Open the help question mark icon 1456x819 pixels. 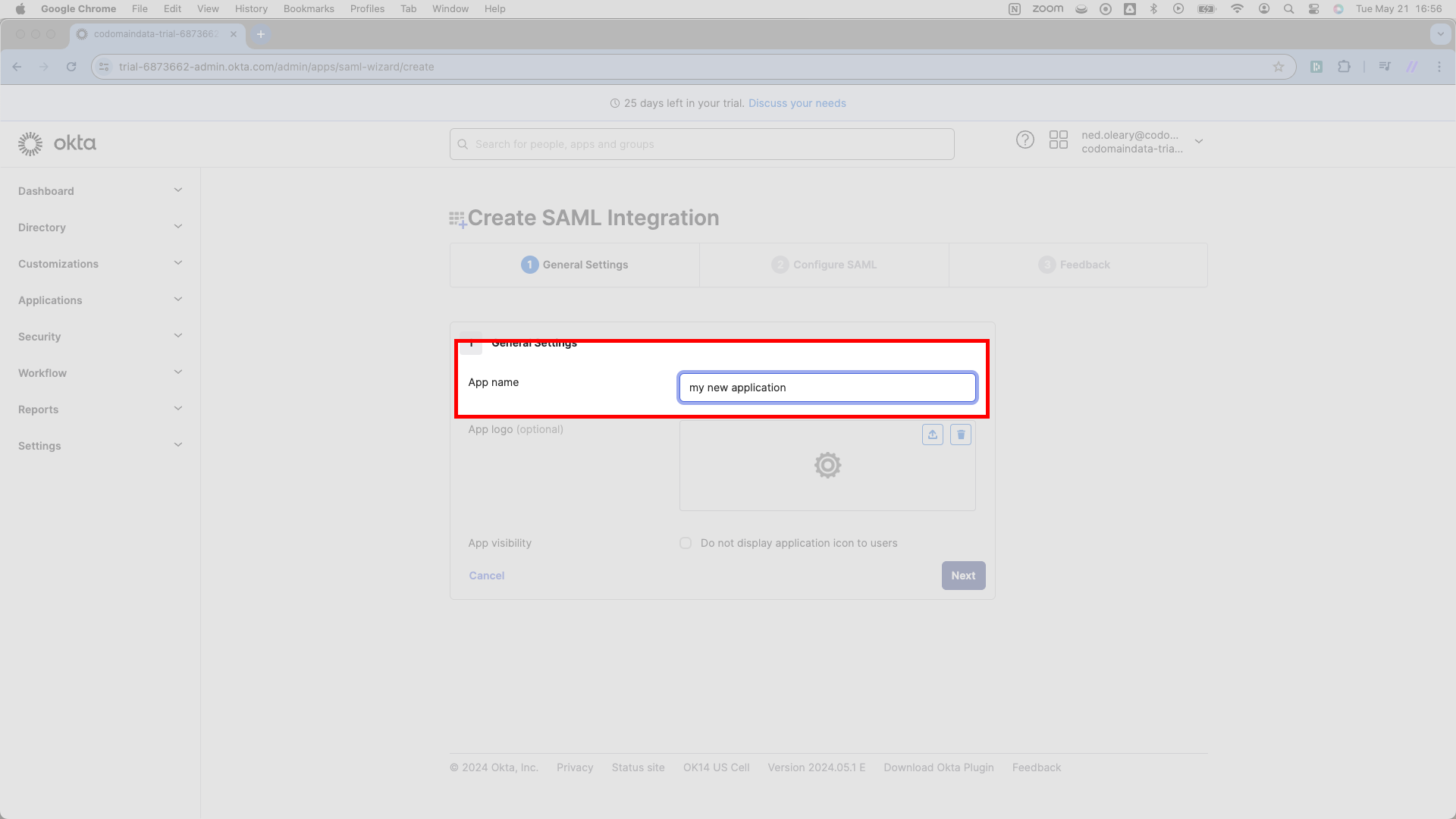coord(1025,140)
